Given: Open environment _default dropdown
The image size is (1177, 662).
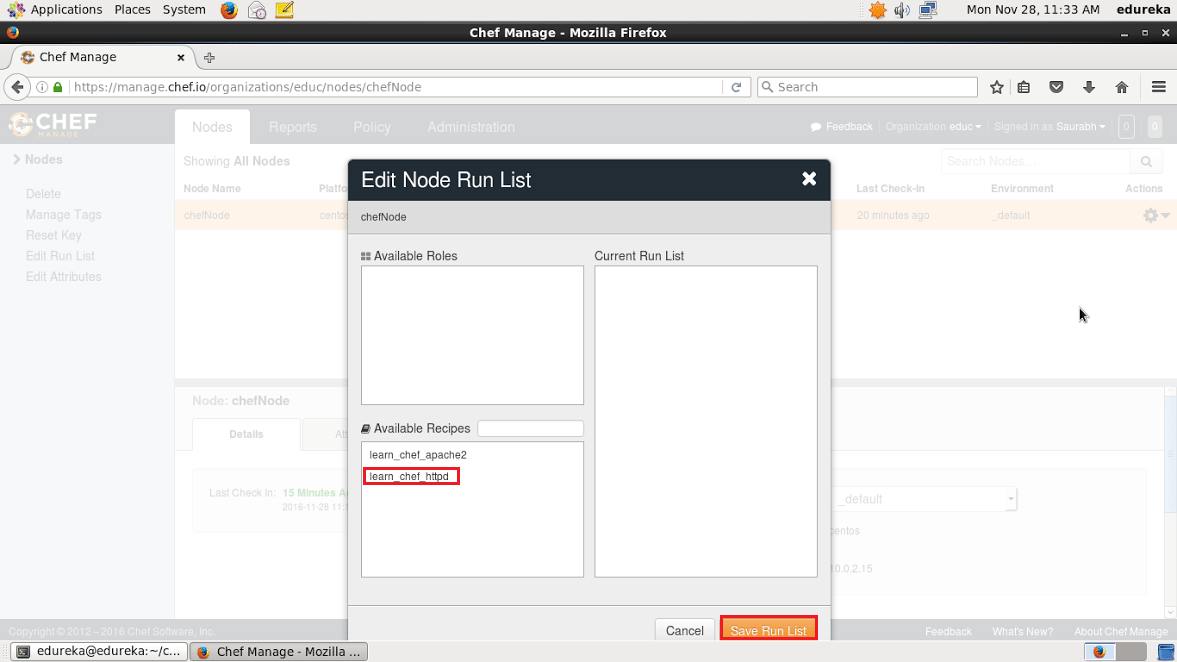Looking at the screenshot, I should tap(926, 499).
